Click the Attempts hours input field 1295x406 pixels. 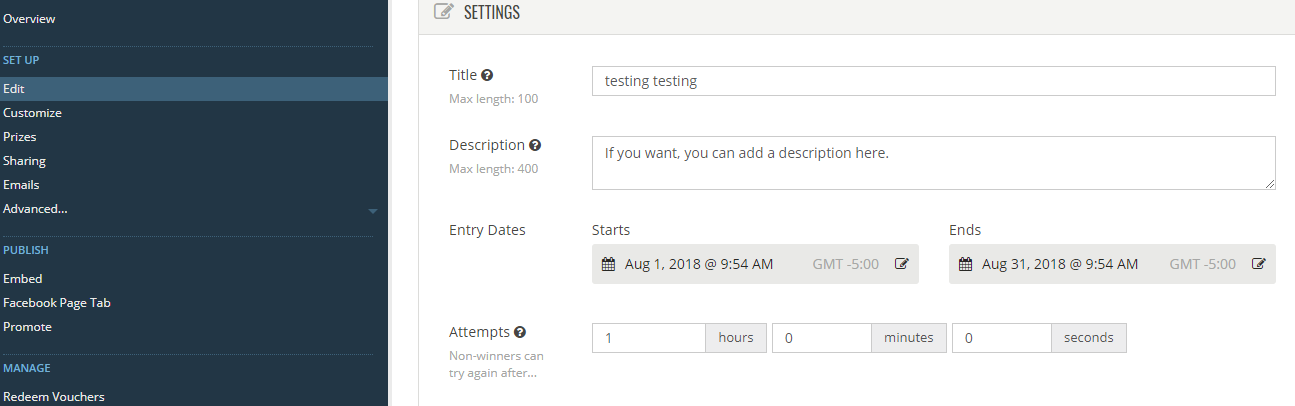(649, 338)
